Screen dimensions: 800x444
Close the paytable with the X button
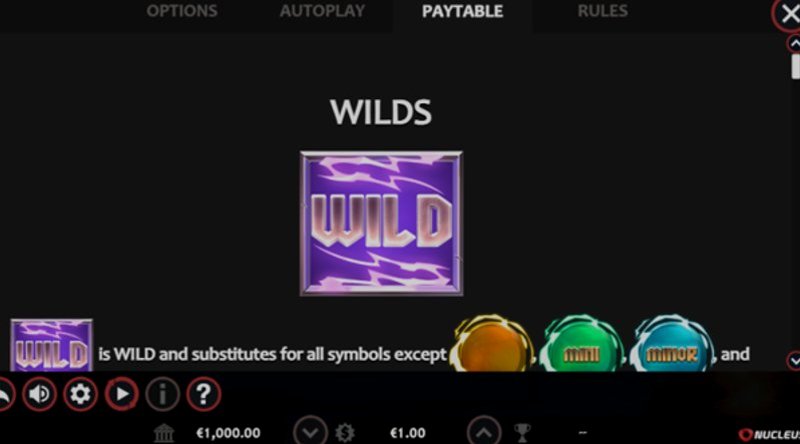point(788,14)
